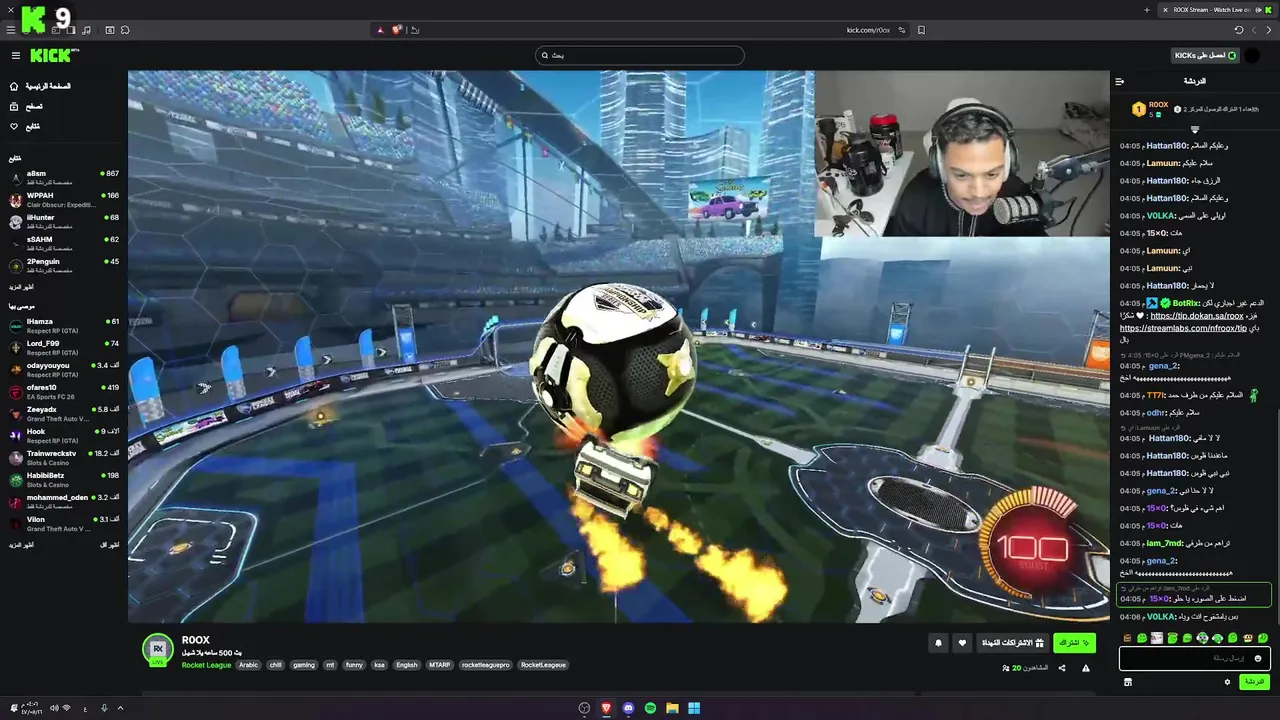The height and width of the screenshot is (720, 1280).
Task: Open recommended channel mohammed_oden
Action: 64,501
